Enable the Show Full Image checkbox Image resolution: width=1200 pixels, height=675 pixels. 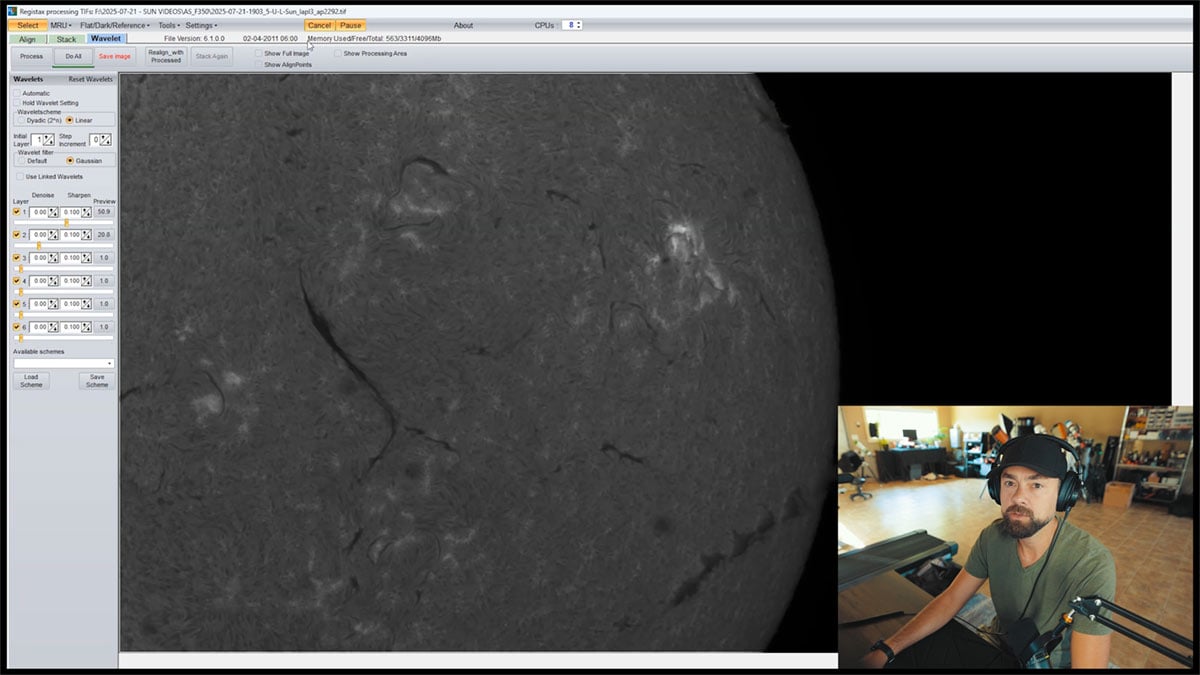[x=259, y=53]
